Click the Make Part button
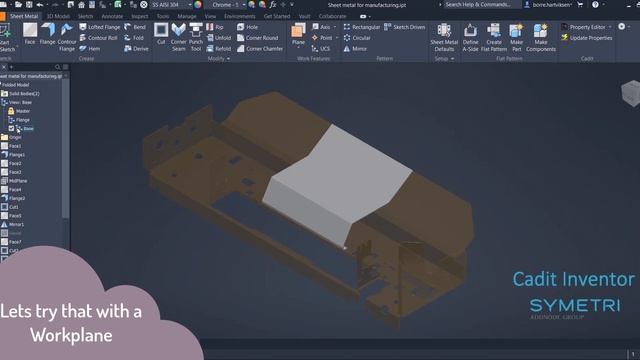The height and width of the screenshot is (360, 640). coord(516,37)
